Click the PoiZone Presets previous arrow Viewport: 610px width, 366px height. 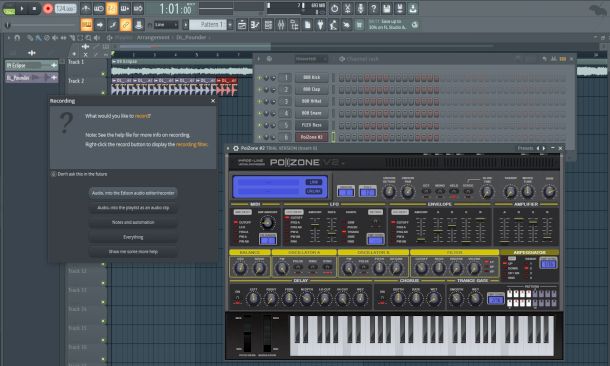click(538, 148)
